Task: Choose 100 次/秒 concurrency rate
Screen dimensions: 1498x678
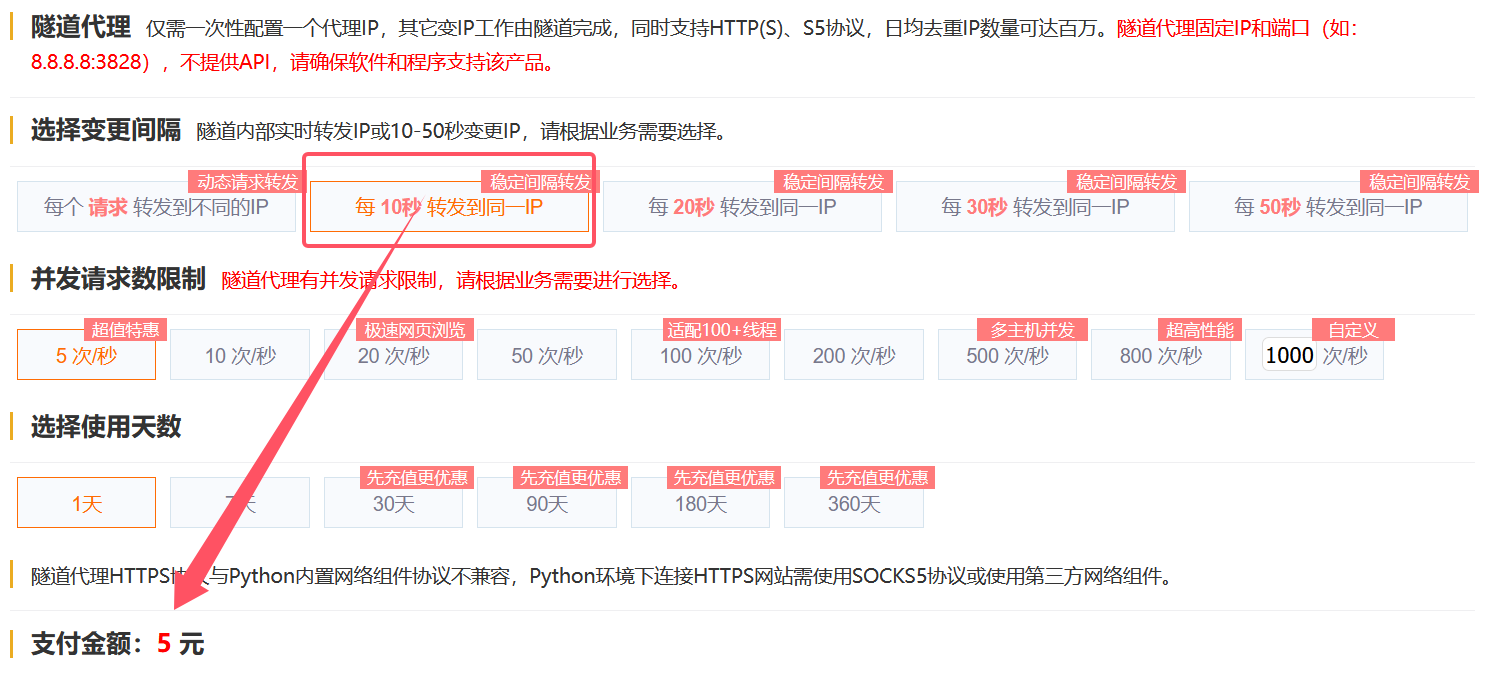Action: point(700,355)
